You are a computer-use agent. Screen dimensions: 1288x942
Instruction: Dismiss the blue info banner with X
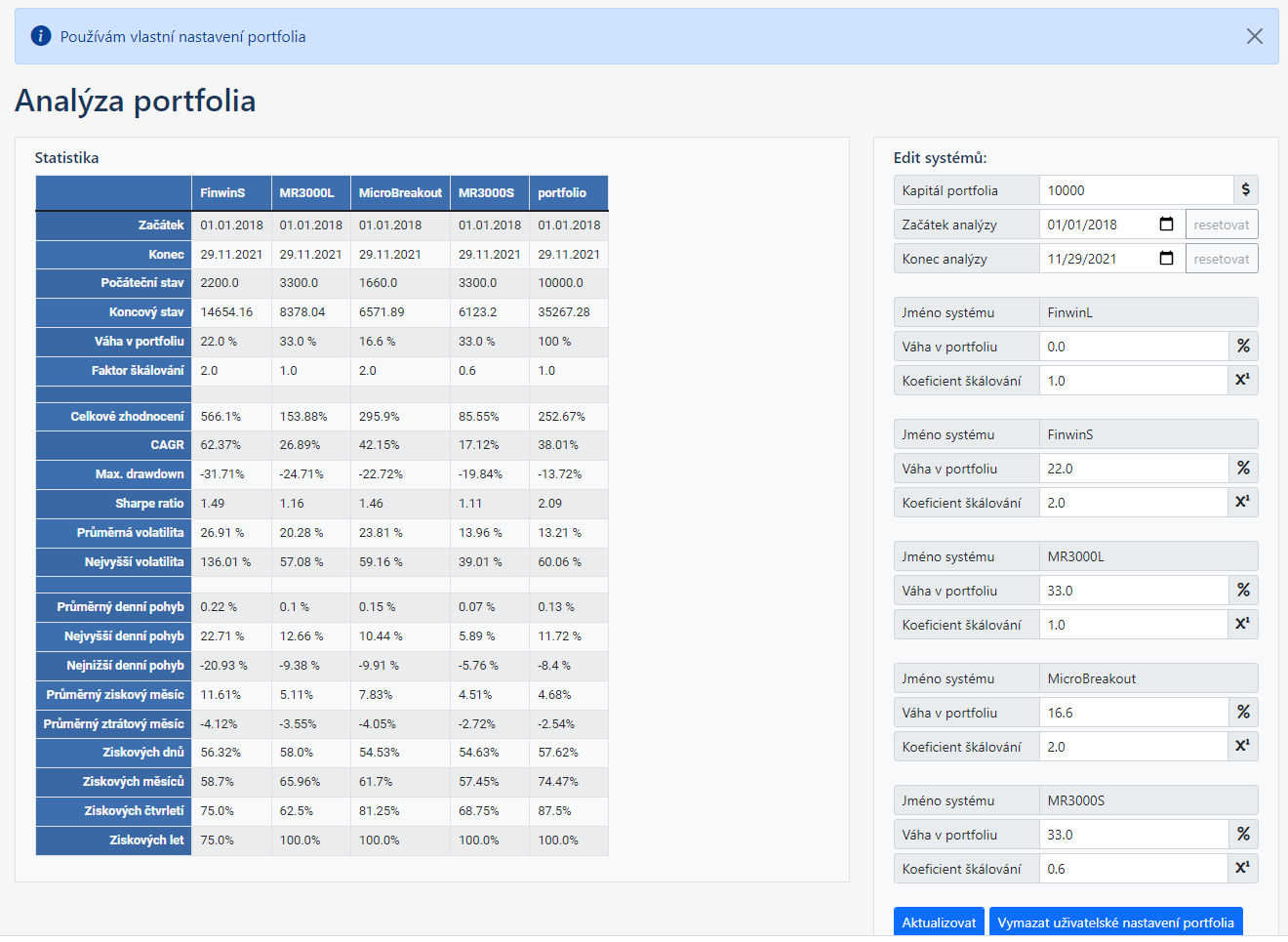click(1255, 36)
